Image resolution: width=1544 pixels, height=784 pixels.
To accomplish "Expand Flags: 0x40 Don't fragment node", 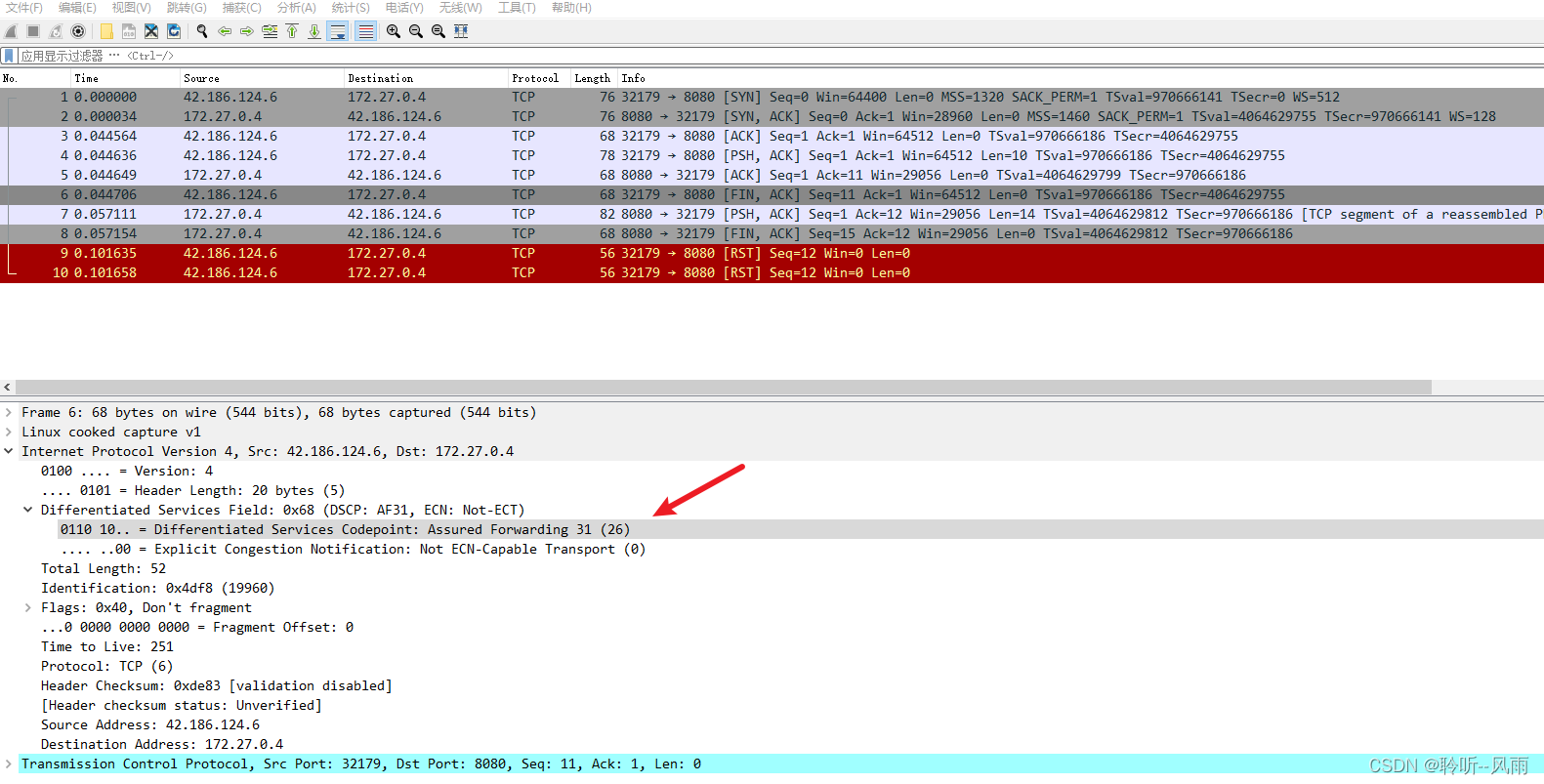I will pos(28,607).
